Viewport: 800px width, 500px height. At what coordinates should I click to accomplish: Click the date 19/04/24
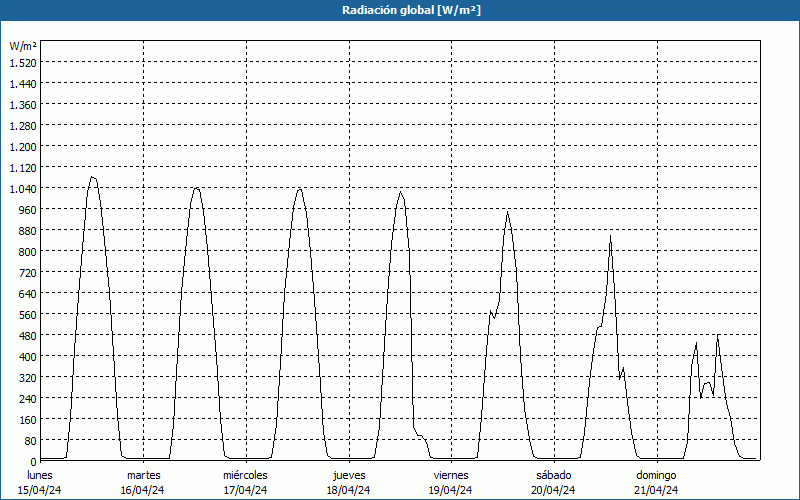point(451,490)
